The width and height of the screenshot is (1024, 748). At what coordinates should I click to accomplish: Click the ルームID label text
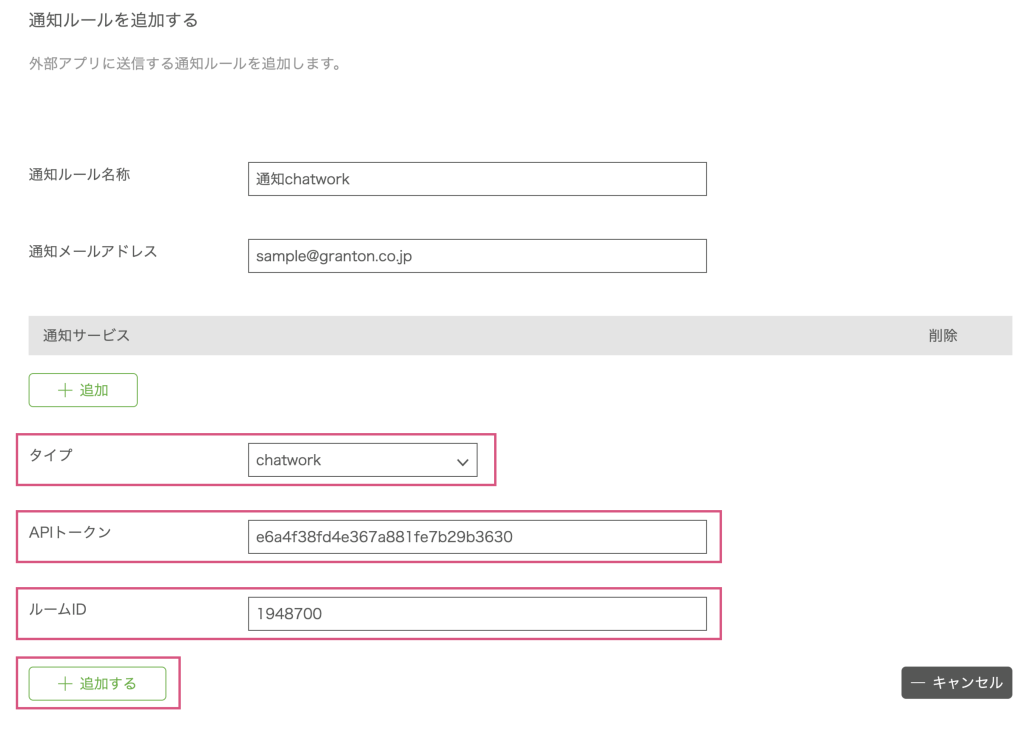coord(57,609)
